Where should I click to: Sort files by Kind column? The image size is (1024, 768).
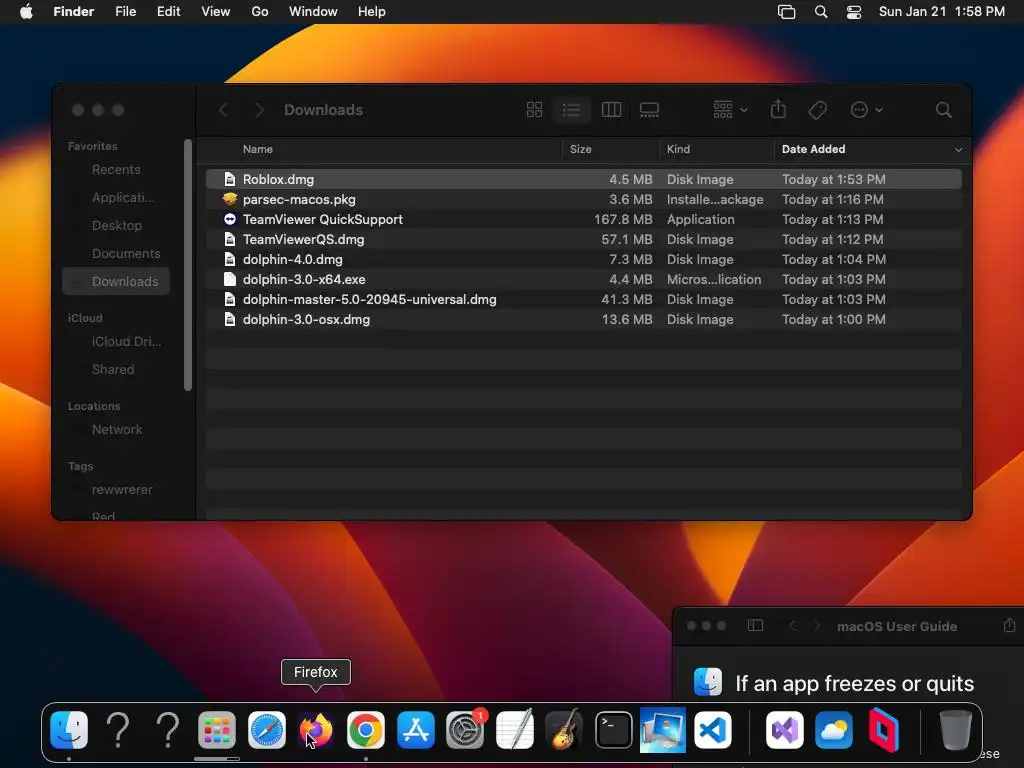(x=678, y=149)
